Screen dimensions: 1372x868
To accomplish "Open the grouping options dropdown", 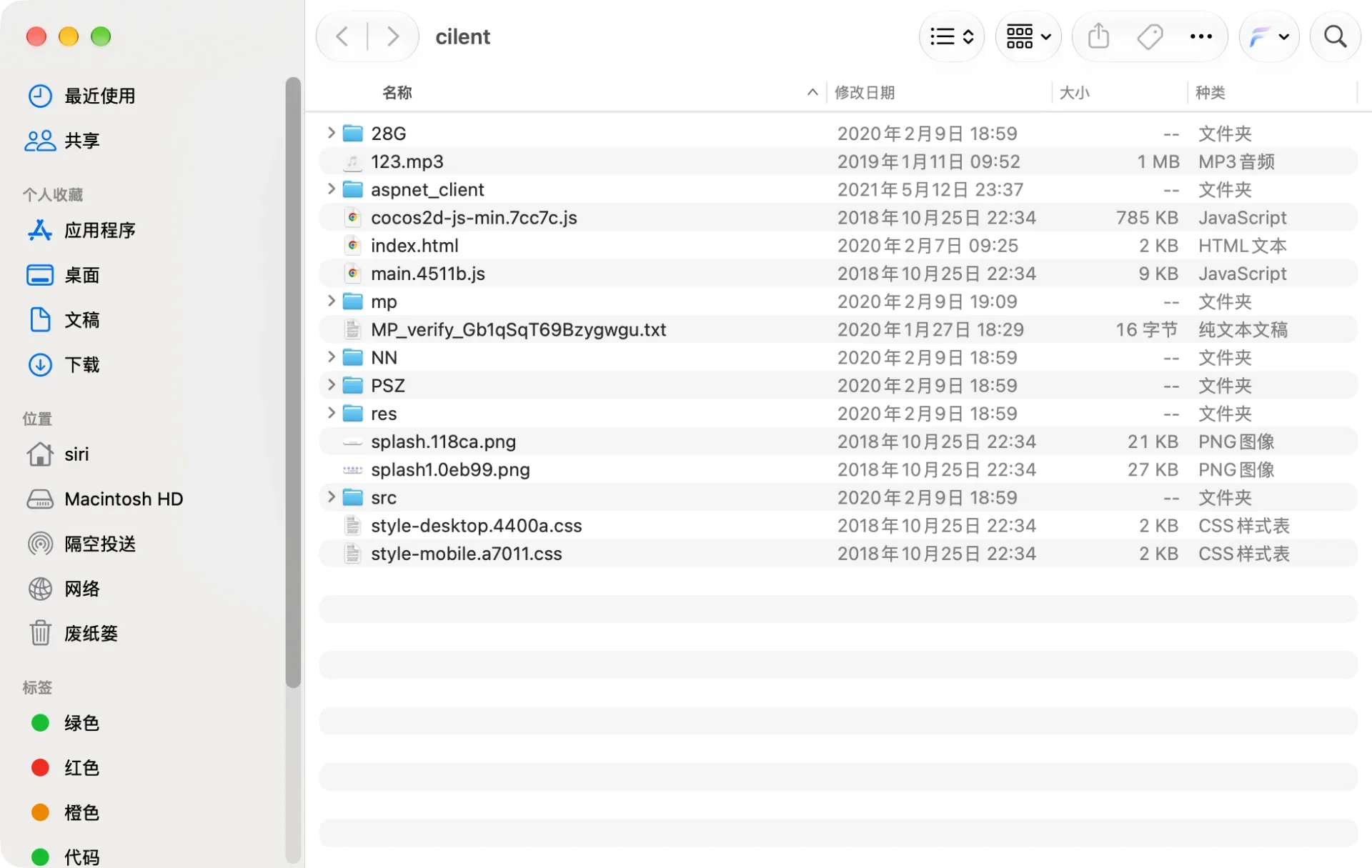I will (x=1028, y=36).
